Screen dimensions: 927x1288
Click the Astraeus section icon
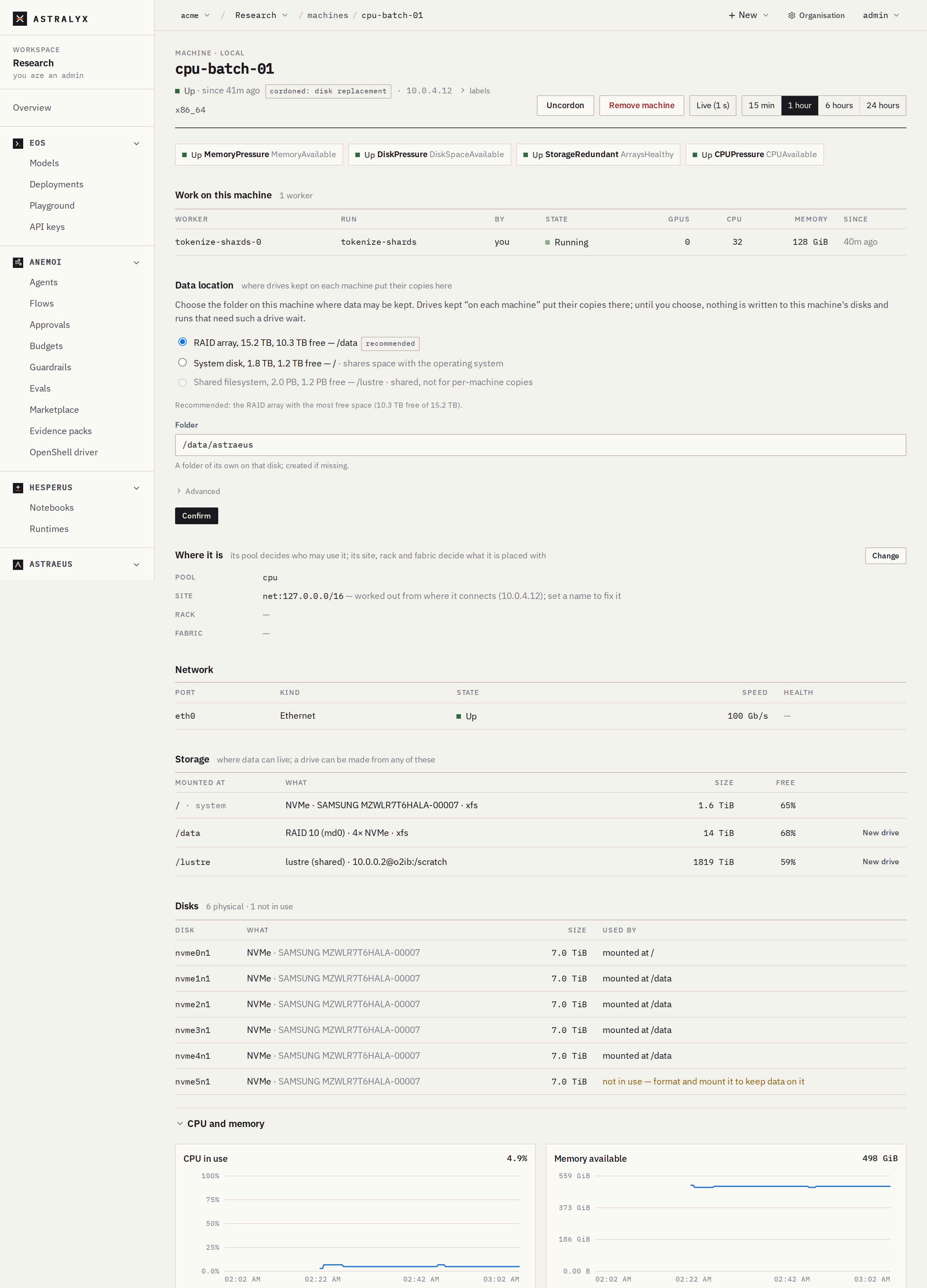point(18,564)
